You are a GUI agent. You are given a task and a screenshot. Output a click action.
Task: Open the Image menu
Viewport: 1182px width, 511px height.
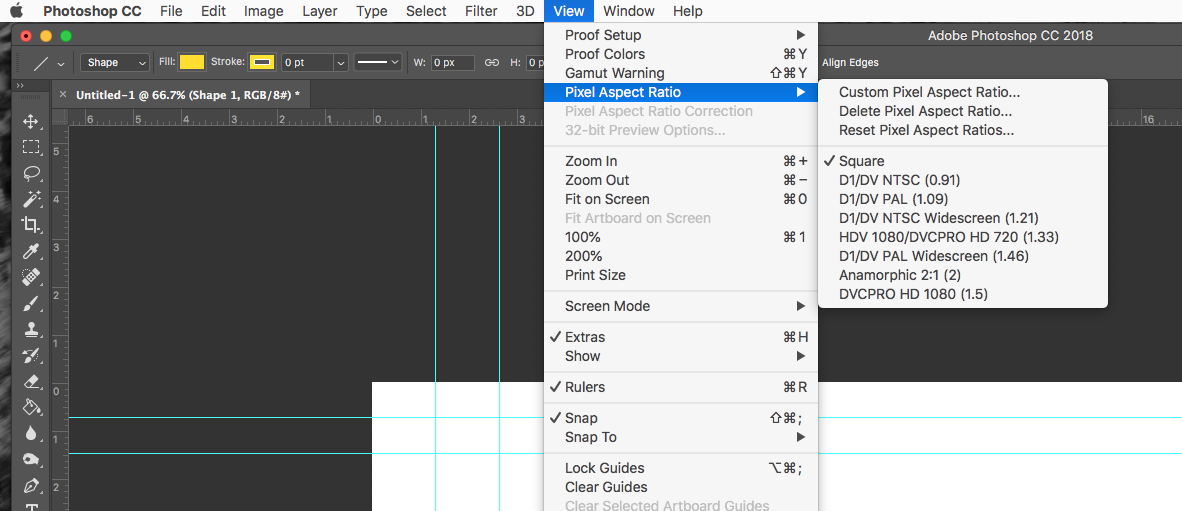click(x=264, y=11)
